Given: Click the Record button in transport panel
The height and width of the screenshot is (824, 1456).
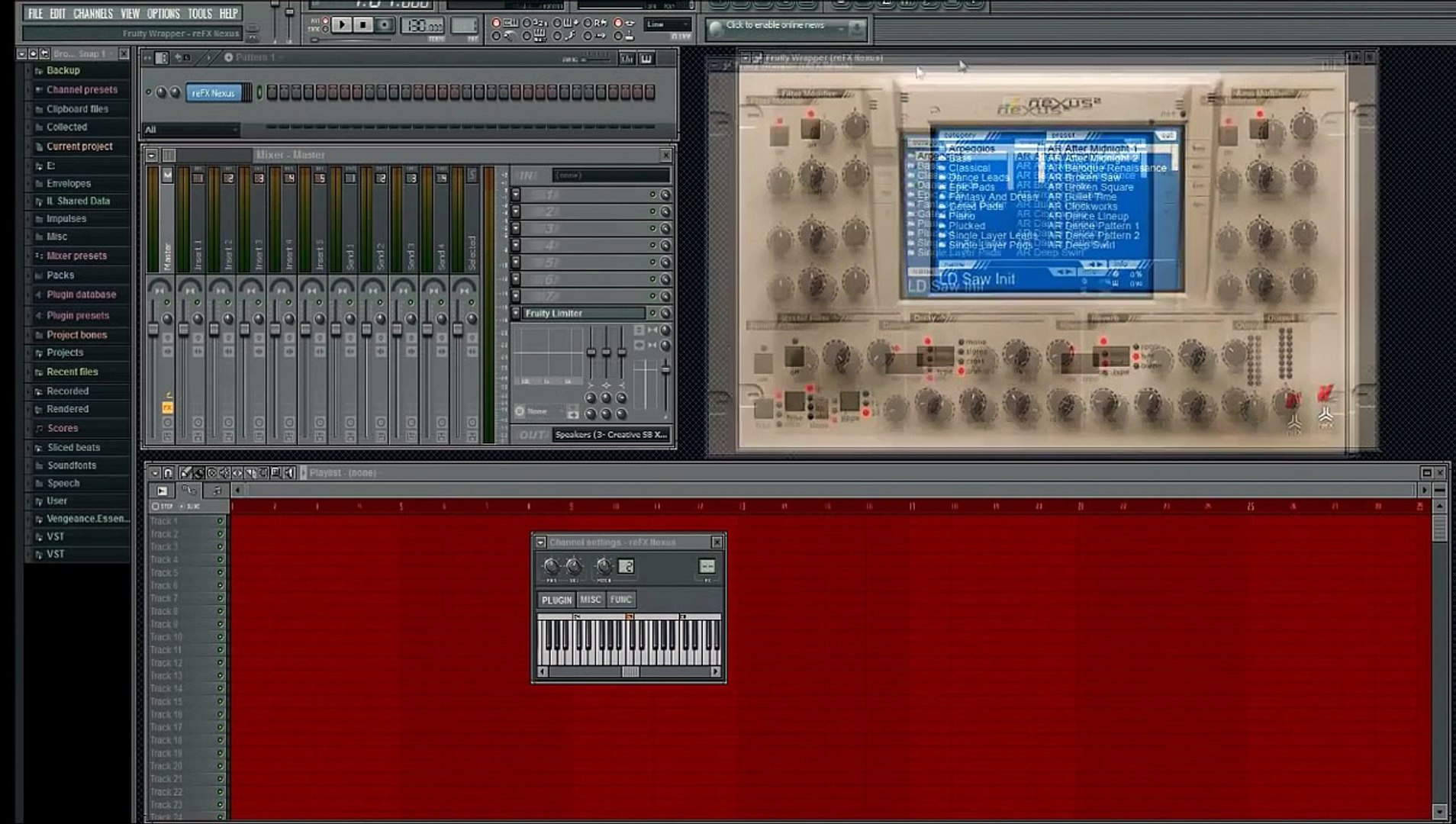Looking at the screenshot, I should pos(385,25).
